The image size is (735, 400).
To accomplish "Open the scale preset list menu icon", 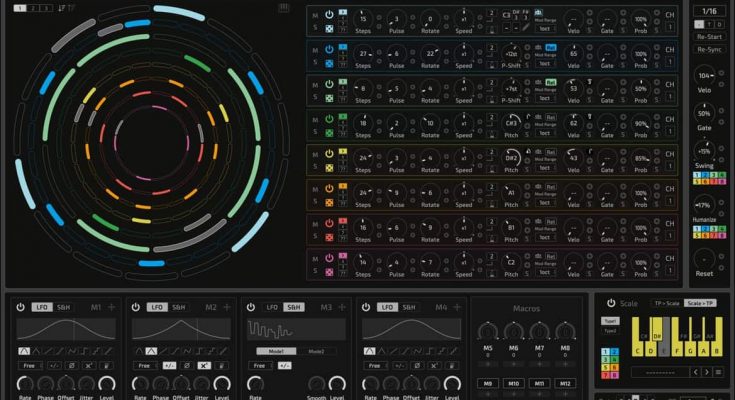I will [x=717, y=372].
